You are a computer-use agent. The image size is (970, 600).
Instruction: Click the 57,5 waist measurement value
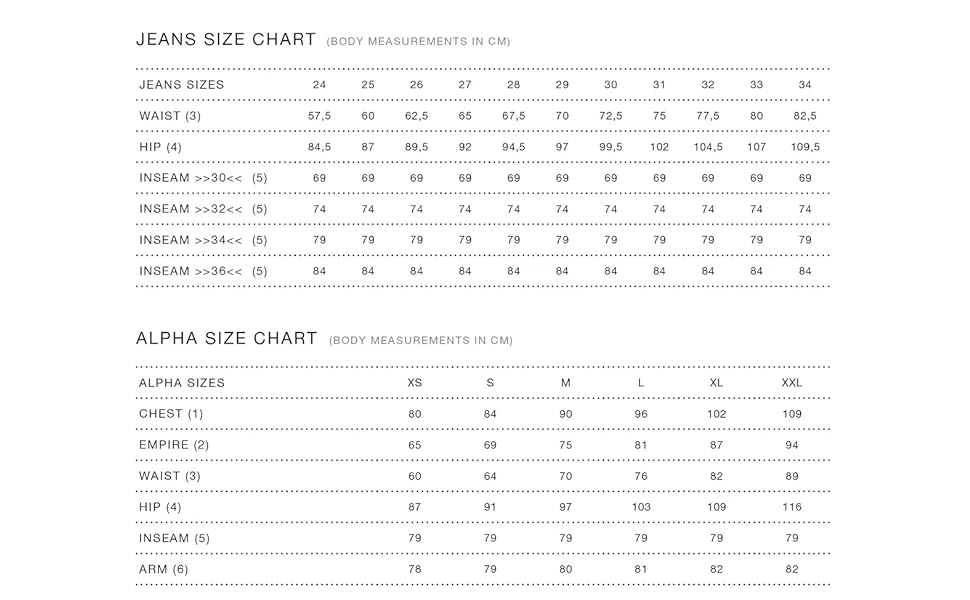pos(319,116)
